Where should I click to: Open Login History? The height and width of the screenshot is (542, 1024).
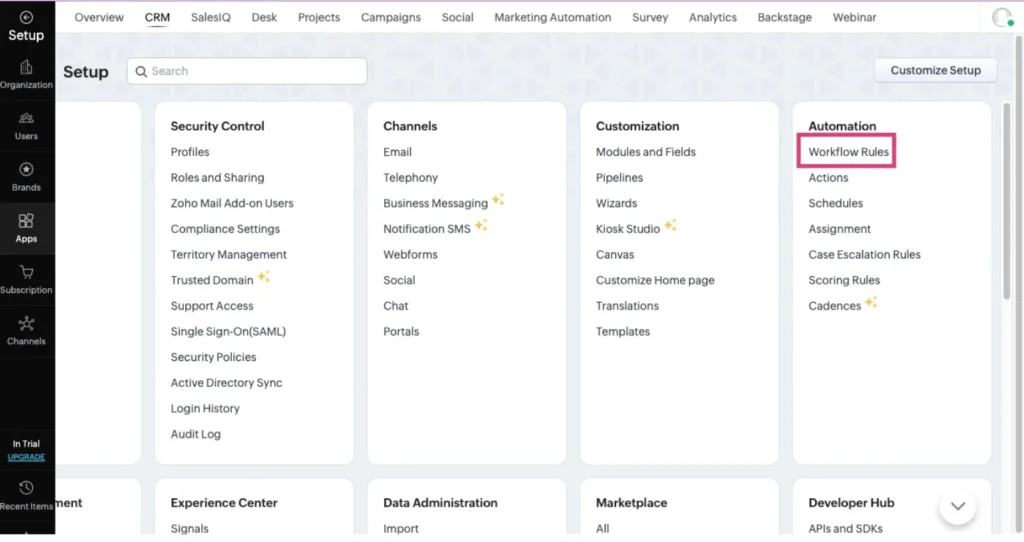[205, 409]
